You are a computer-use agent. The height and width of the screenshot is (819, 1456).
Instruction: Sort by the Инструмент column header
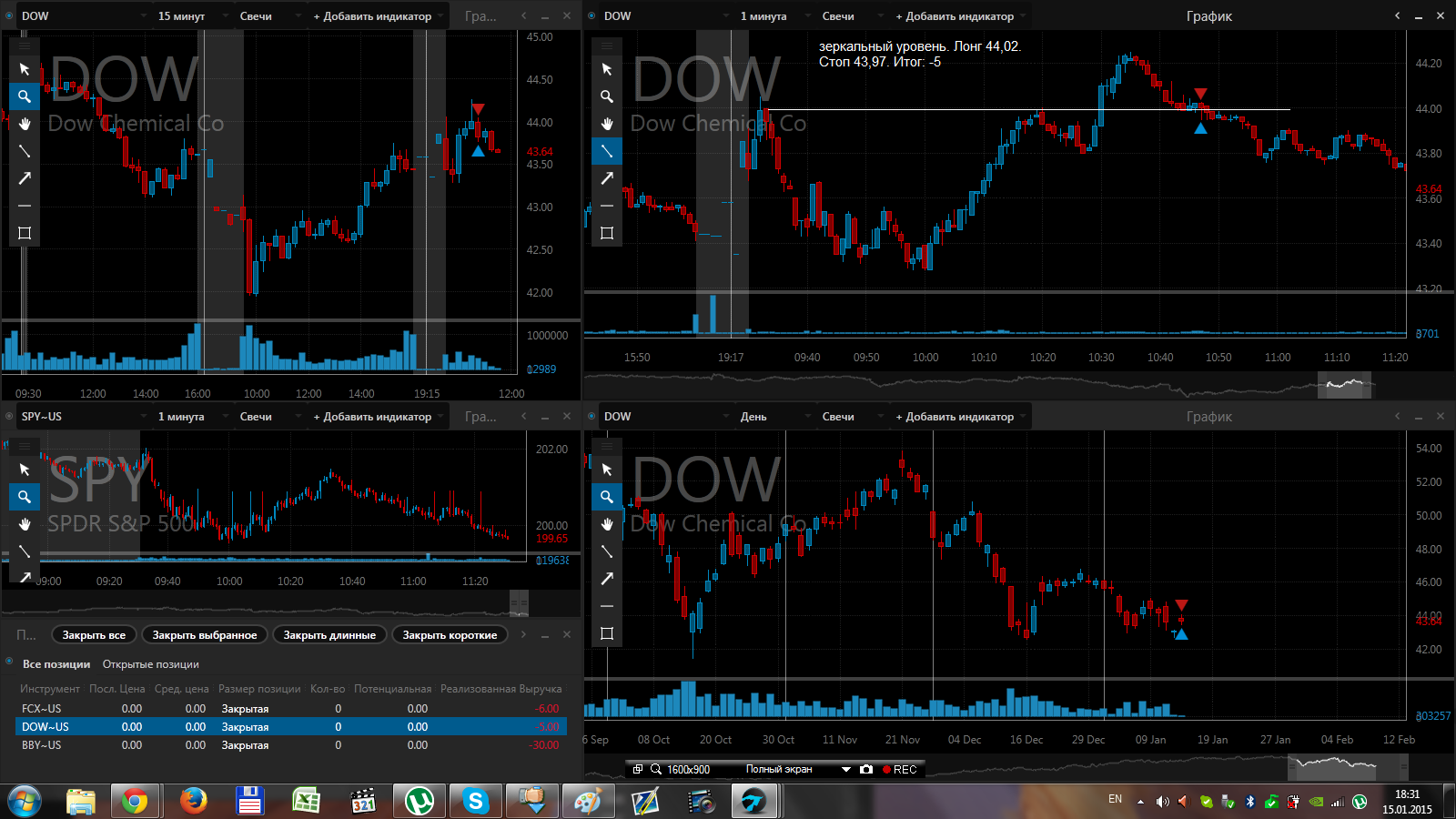(x=50, y=689)
